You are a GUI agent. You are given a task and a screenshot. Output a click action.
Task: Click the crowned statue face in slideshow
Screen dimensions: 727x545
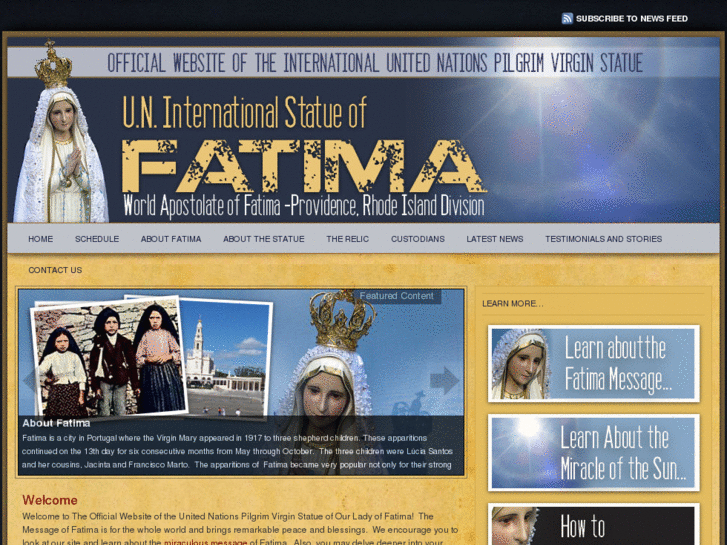click(x=325, y=393)
